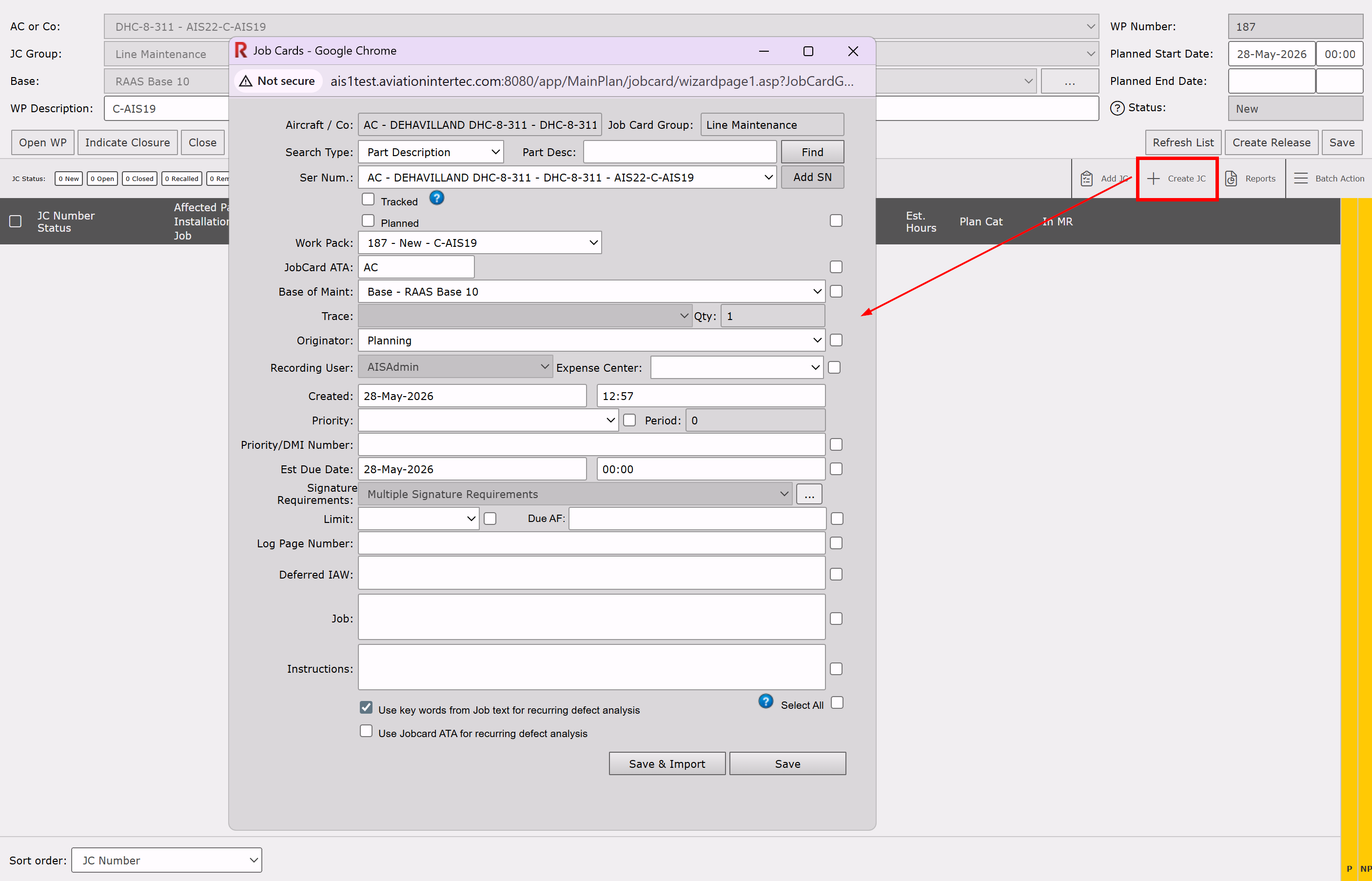Screen dimensions: 1372x881
Task: Open Reports from the toolbar icon
Action: 1231,179
